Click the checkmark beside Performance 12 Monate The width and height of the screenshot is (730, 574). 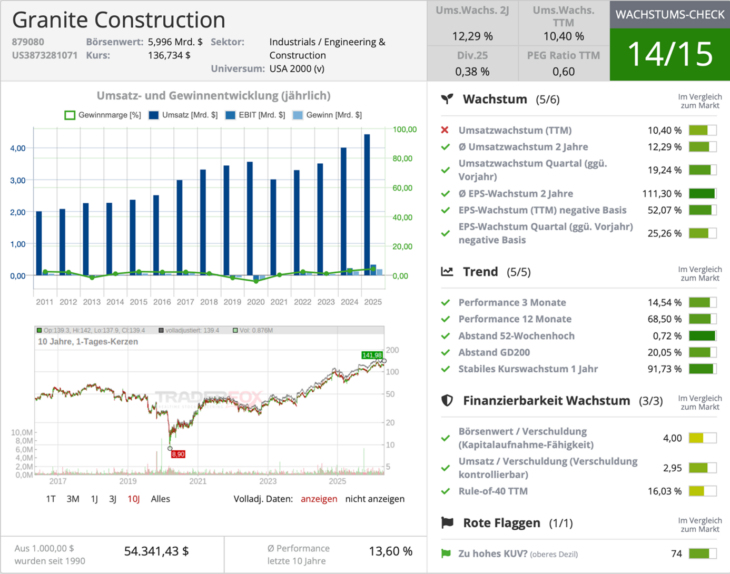pyautogui.click(x=446, y=319)
